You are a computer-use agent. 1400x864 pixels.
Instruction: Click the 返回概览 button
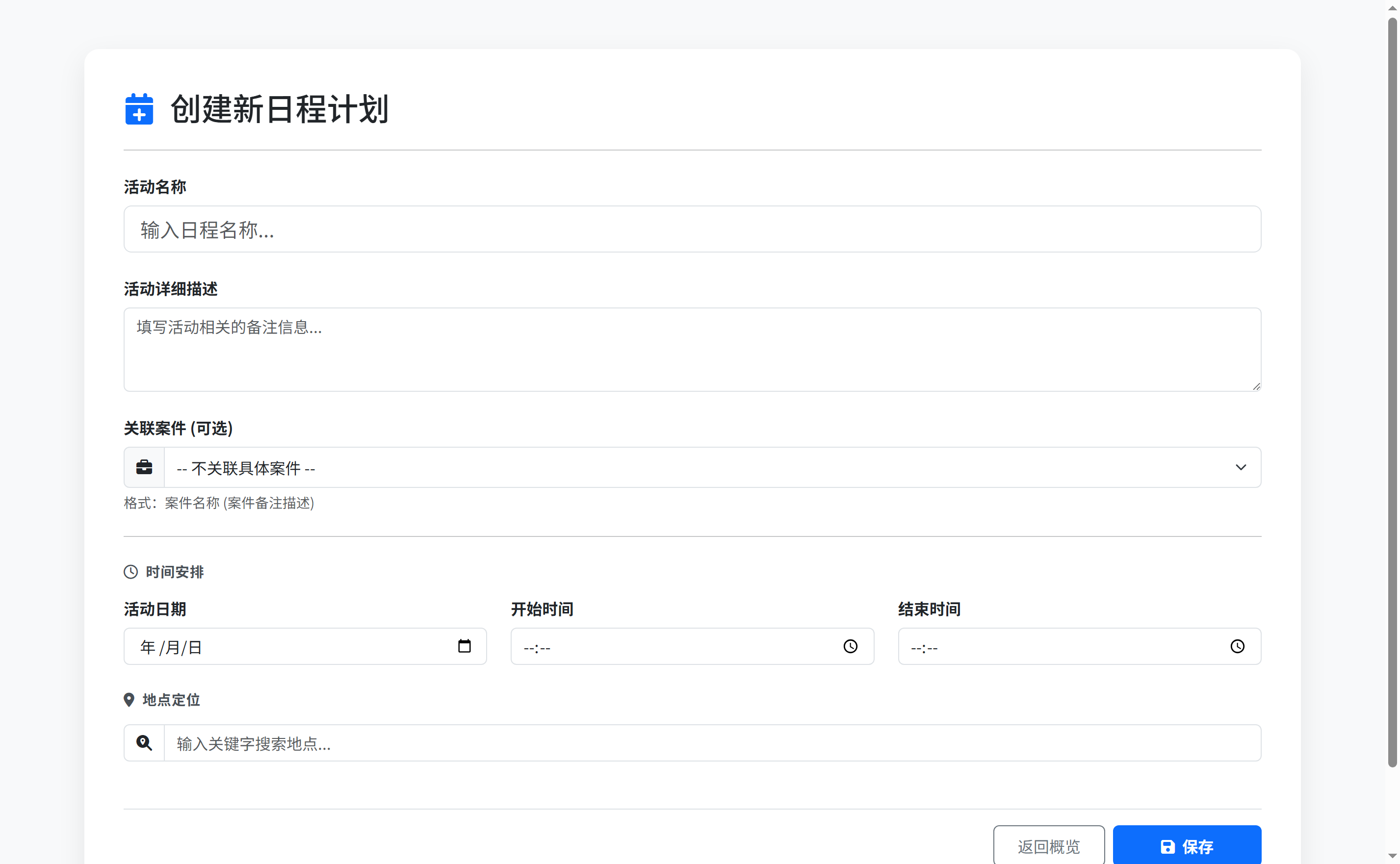click(x=1048, y=846)
